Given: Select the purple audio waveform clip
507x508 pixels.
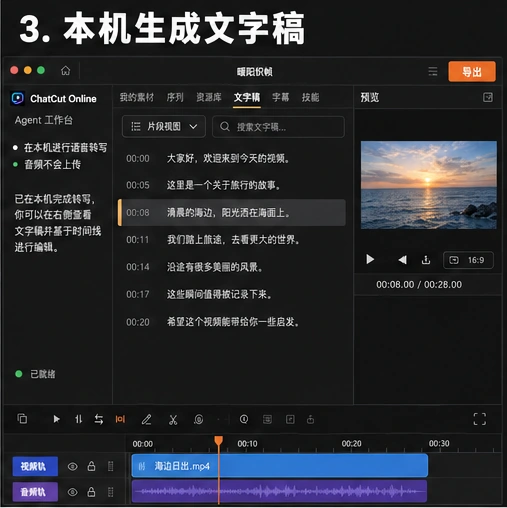Looking at the screenshot, I should point(279,491).
